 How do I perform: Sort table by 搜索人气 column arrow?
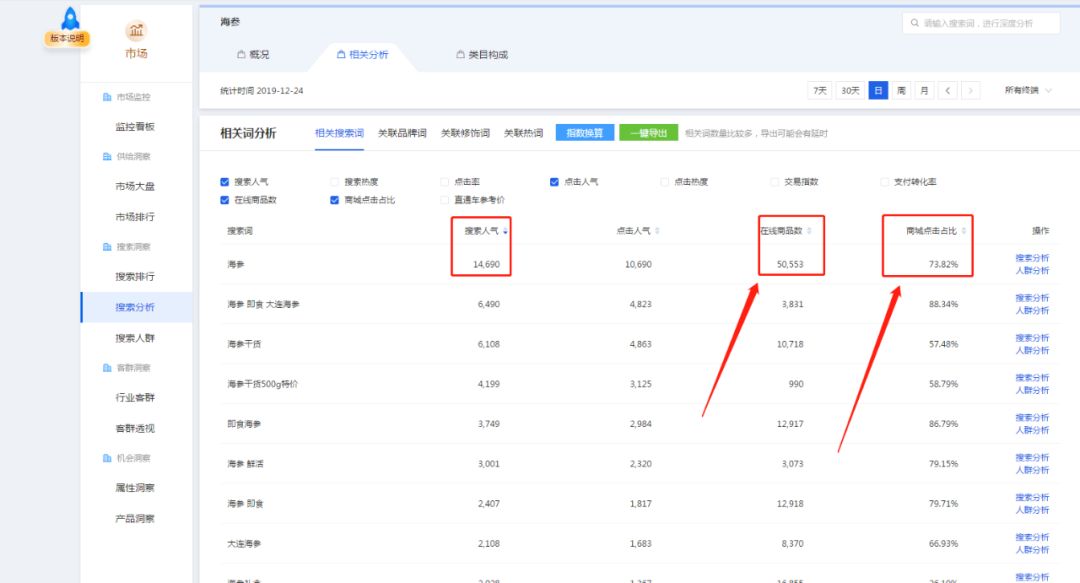pyautogui.click(x=505, y=231)
